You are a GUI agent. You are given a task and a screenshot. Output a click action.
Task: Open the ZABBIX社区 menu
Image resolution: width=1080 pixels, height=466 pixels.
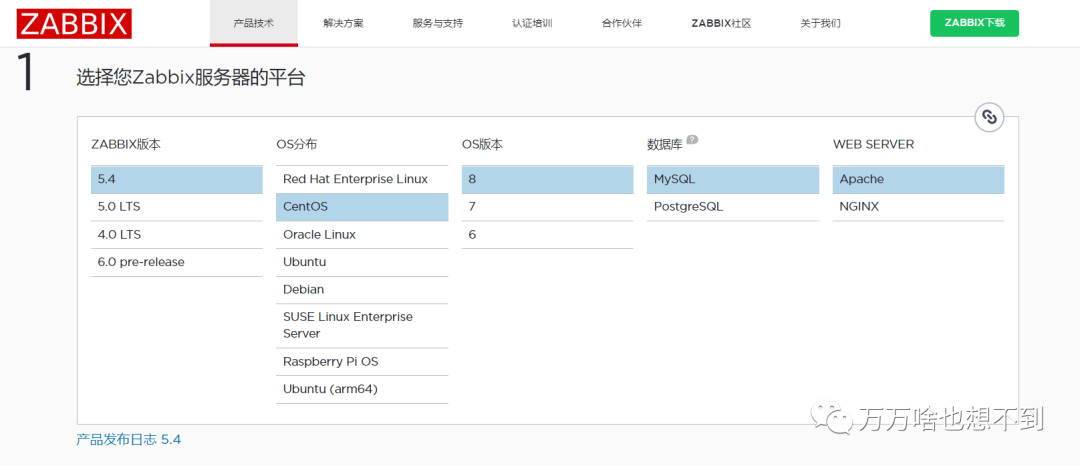tap(721, 23)
